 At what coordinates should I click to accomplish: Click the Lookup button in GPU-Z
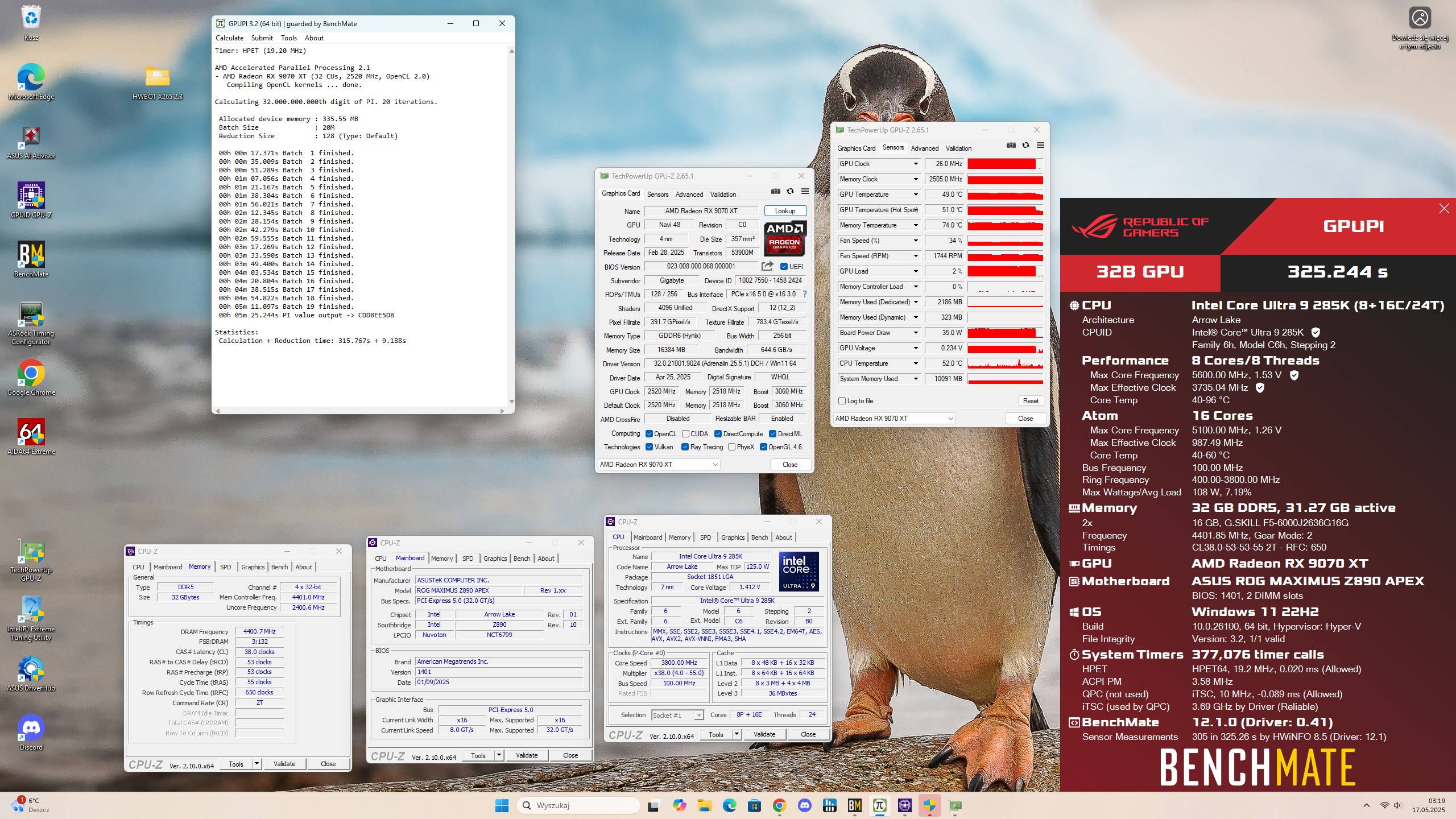coord(785,211)
